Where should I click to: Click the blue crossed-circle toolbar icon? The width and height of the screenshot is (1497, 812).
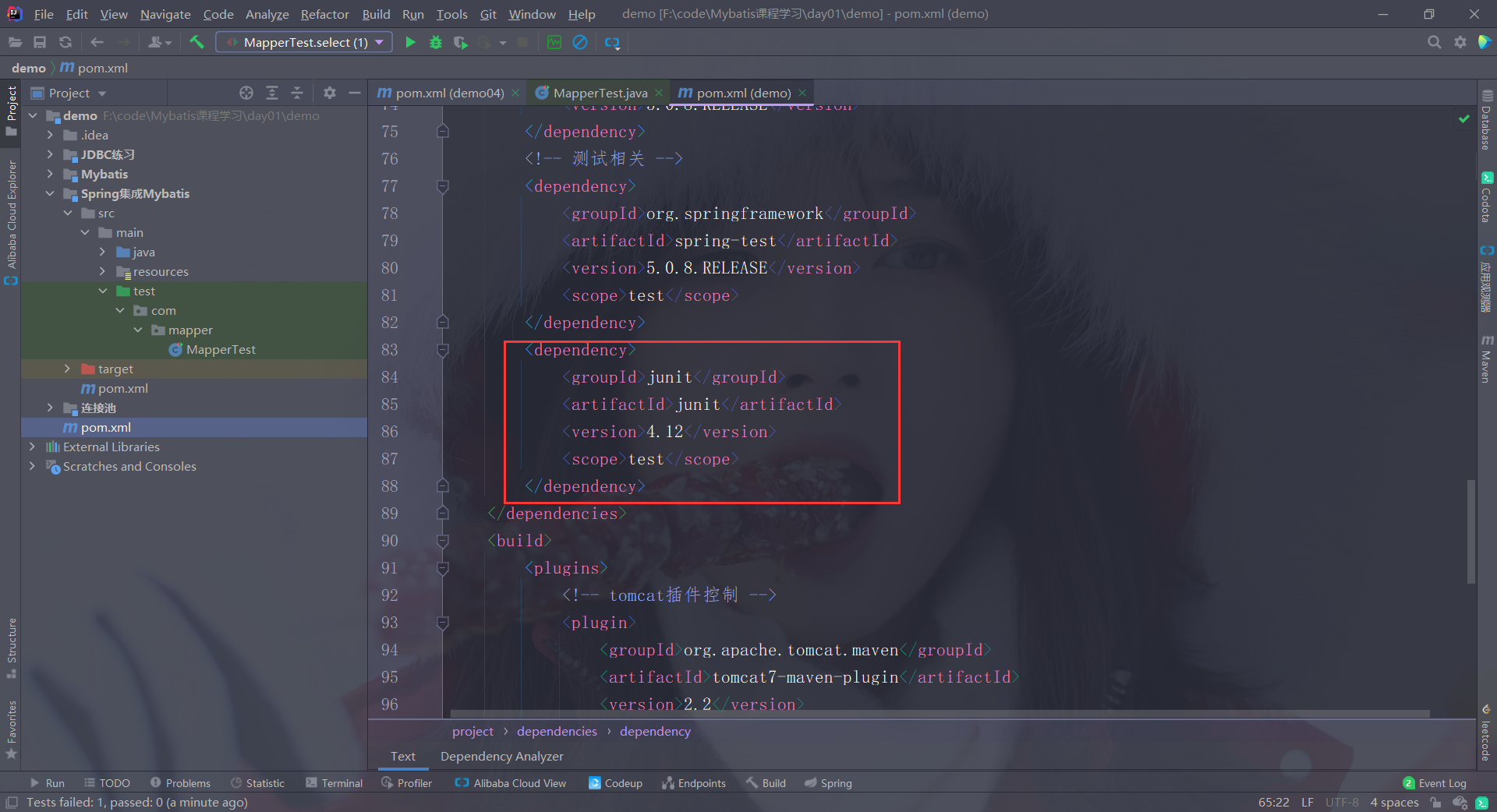(580, 42)
